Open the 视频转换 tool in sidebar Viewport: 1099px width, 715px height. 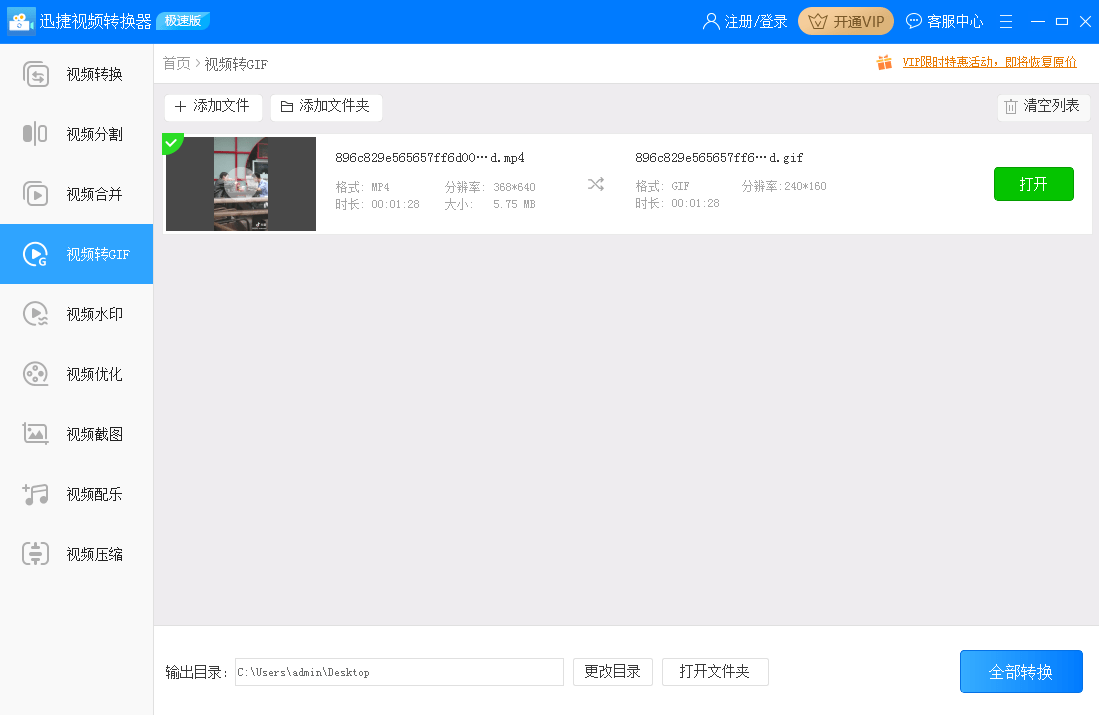[76, 73]
